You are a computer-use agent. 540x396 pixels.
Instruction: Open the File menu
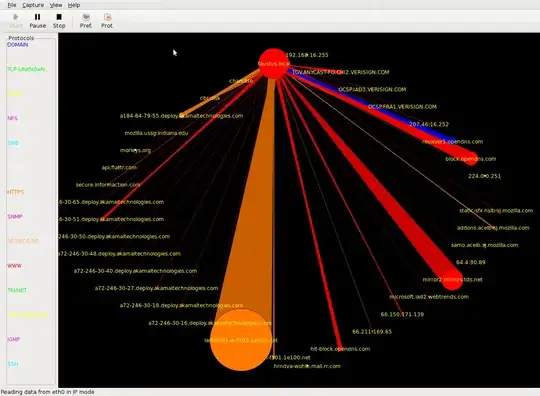(x=12, y=5)
